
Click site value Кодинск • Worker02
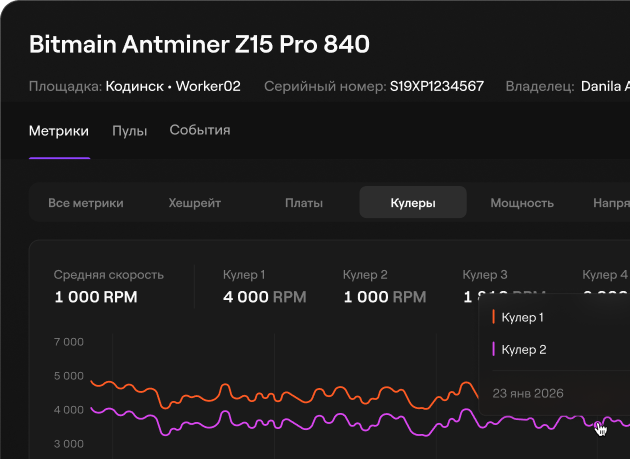coord(173,86)
